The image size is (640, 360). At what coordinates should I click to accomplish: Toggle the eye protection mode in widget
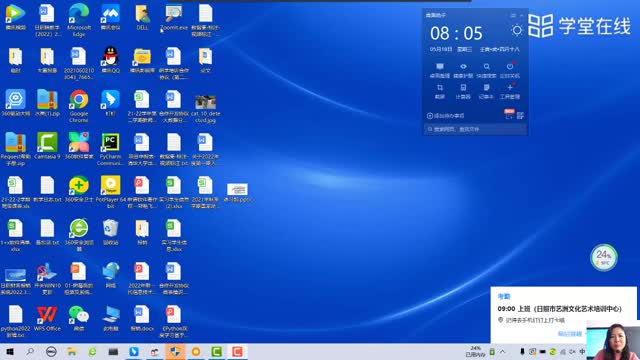463,67
